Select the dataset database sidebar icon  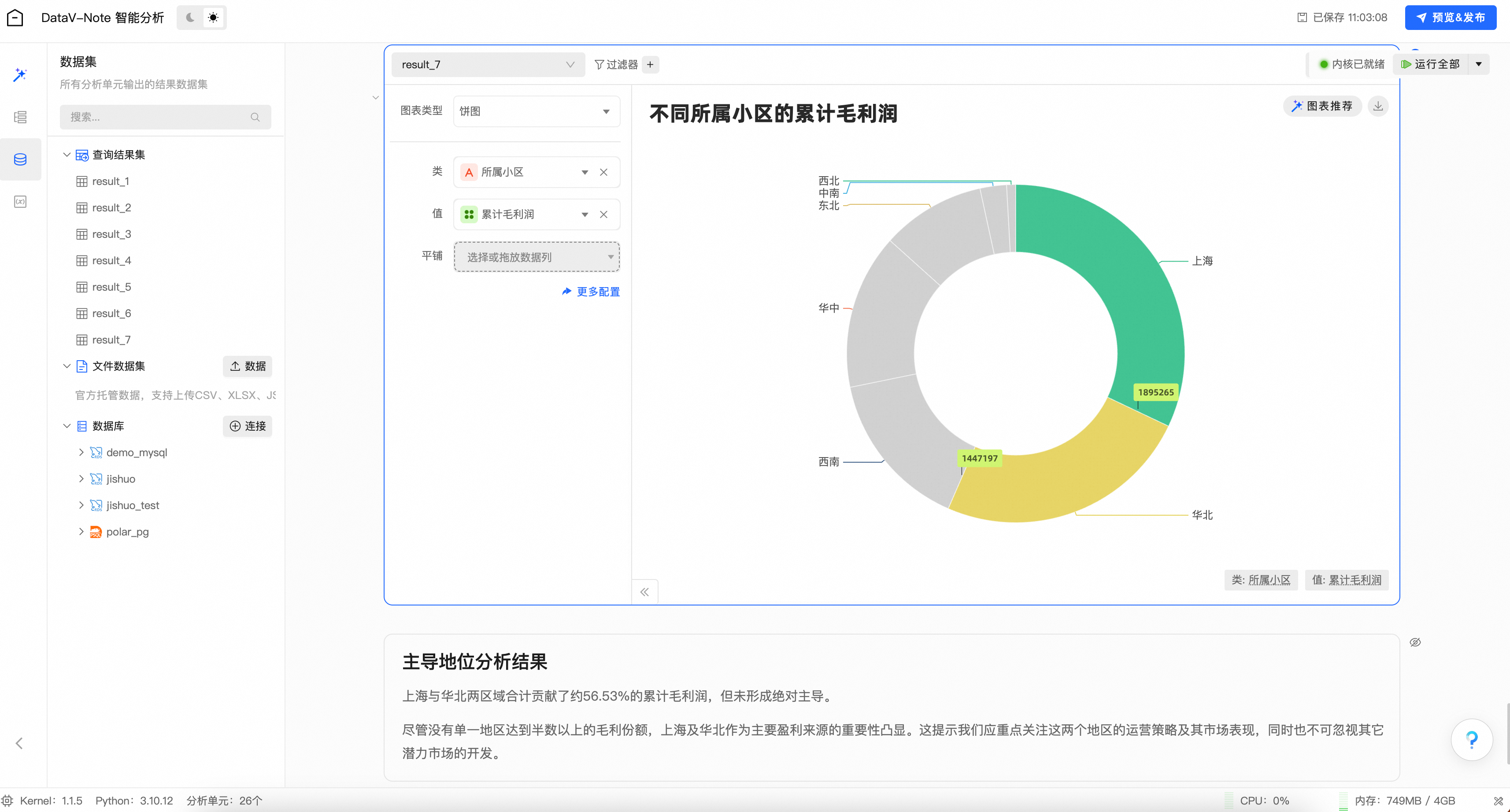(21, 159)
